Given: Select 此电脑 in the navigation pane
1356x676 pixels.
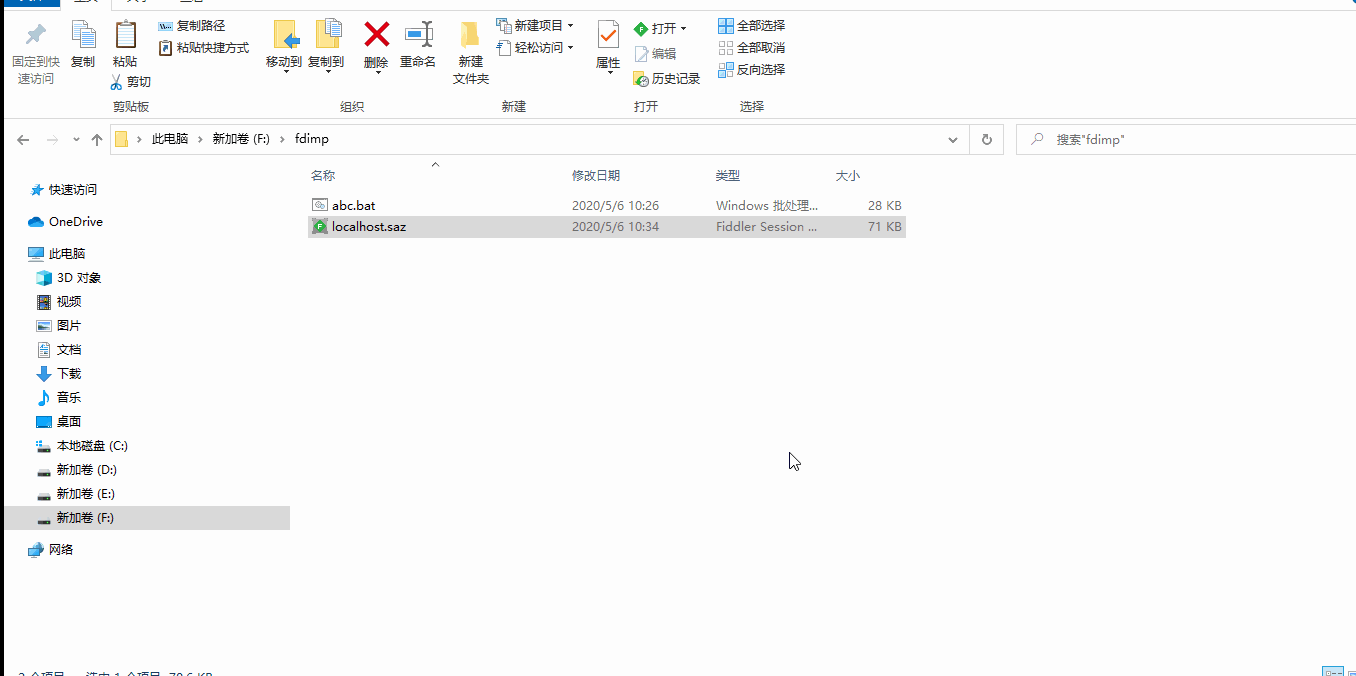Looking at the screenshot, I should click(x=65, y=253).
